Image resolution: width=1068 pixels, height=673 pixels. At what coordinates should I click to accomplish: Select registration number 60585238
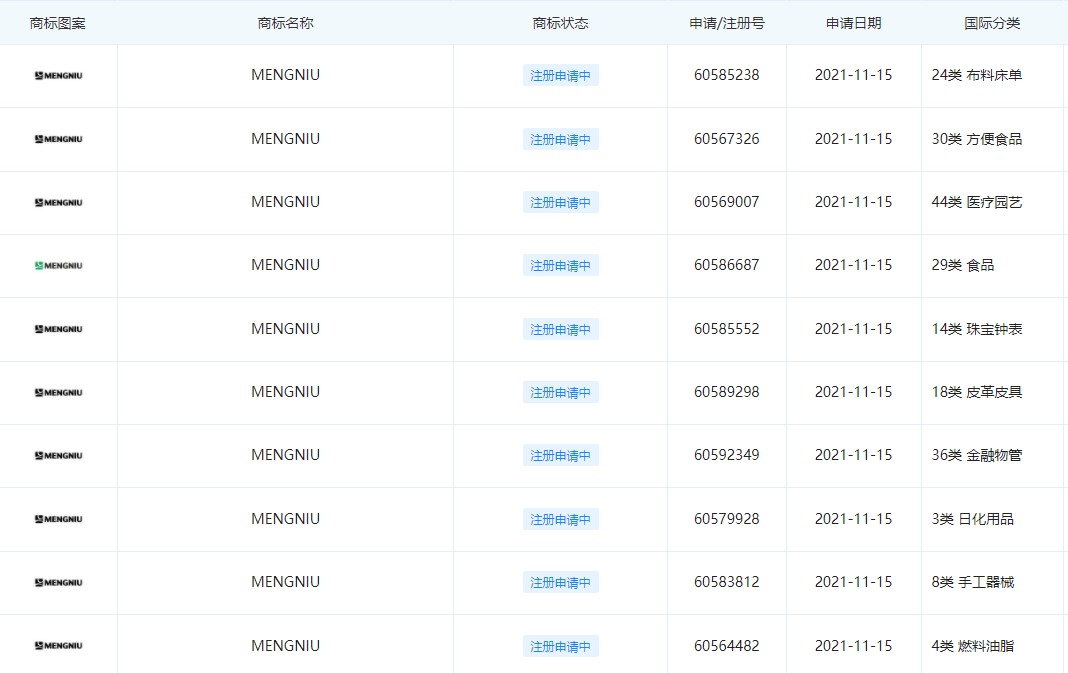click(x=727, y=75)
